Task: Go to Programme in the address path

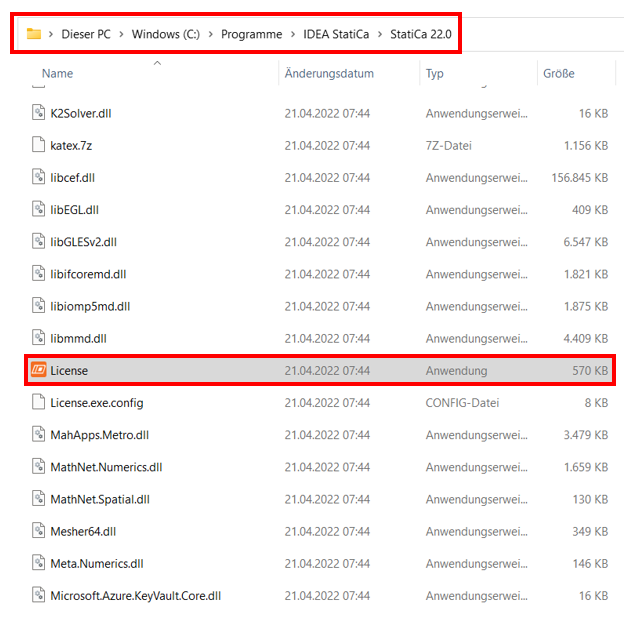Action: click(x=251, y=34)
